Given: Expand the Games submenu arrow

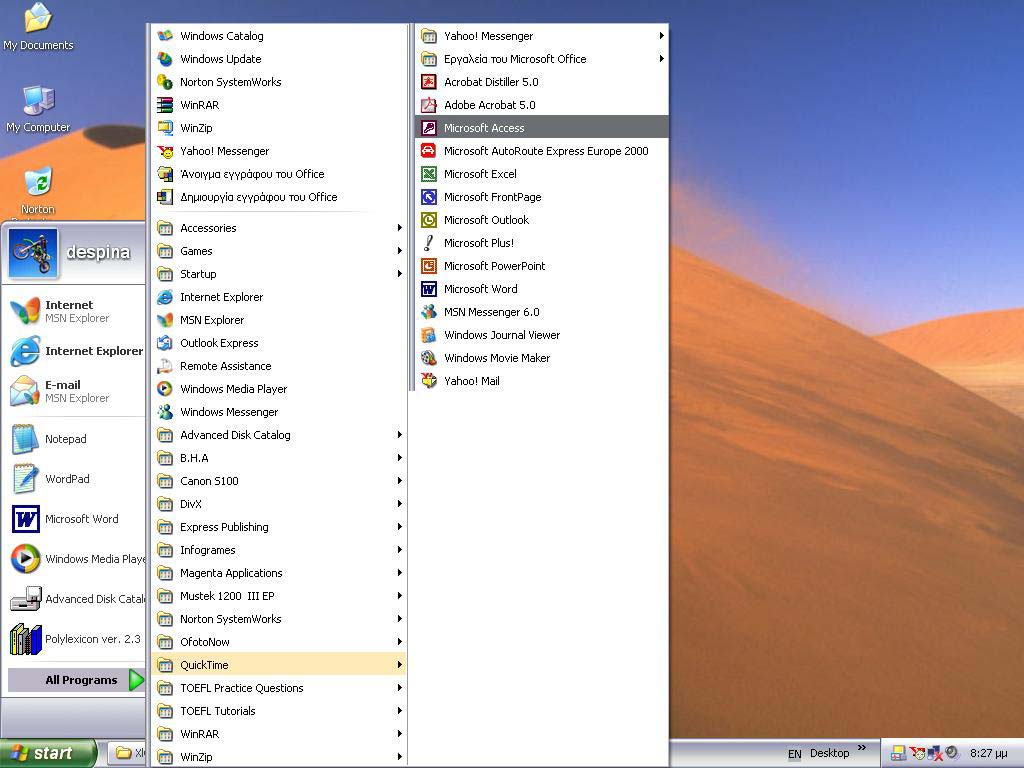Looking at the screenshot, I should (x=400, y=251).
